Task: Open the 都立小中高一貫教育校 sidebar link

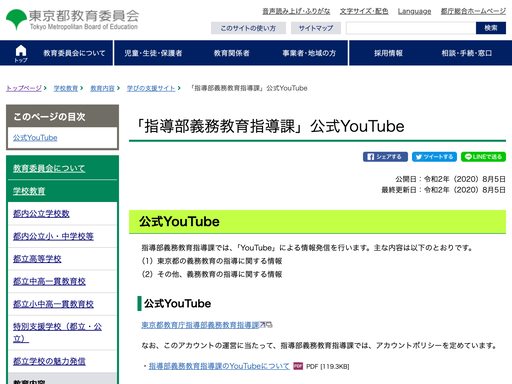Action: 53,304
